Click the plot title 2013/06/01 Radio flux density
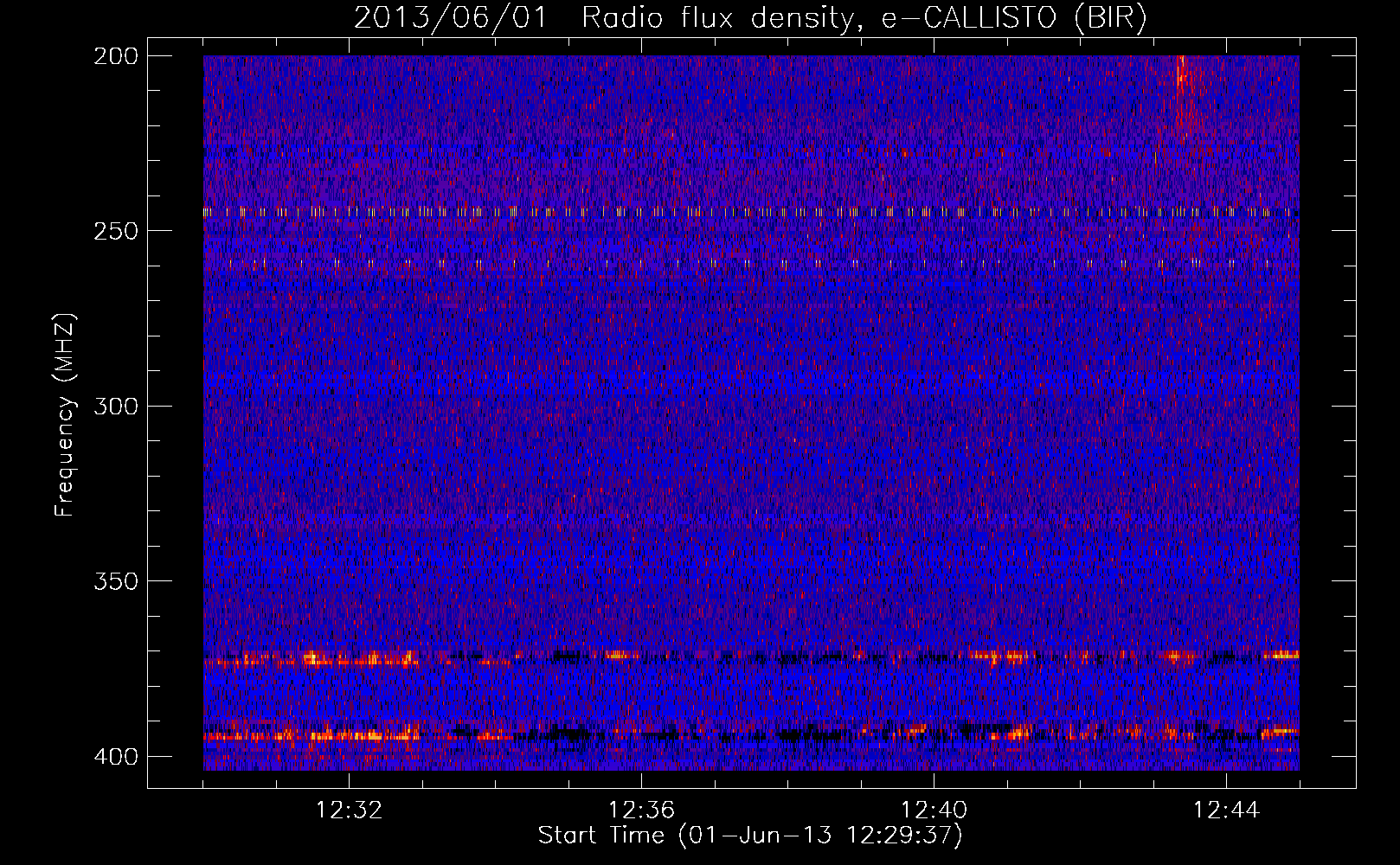 [750, 18]
